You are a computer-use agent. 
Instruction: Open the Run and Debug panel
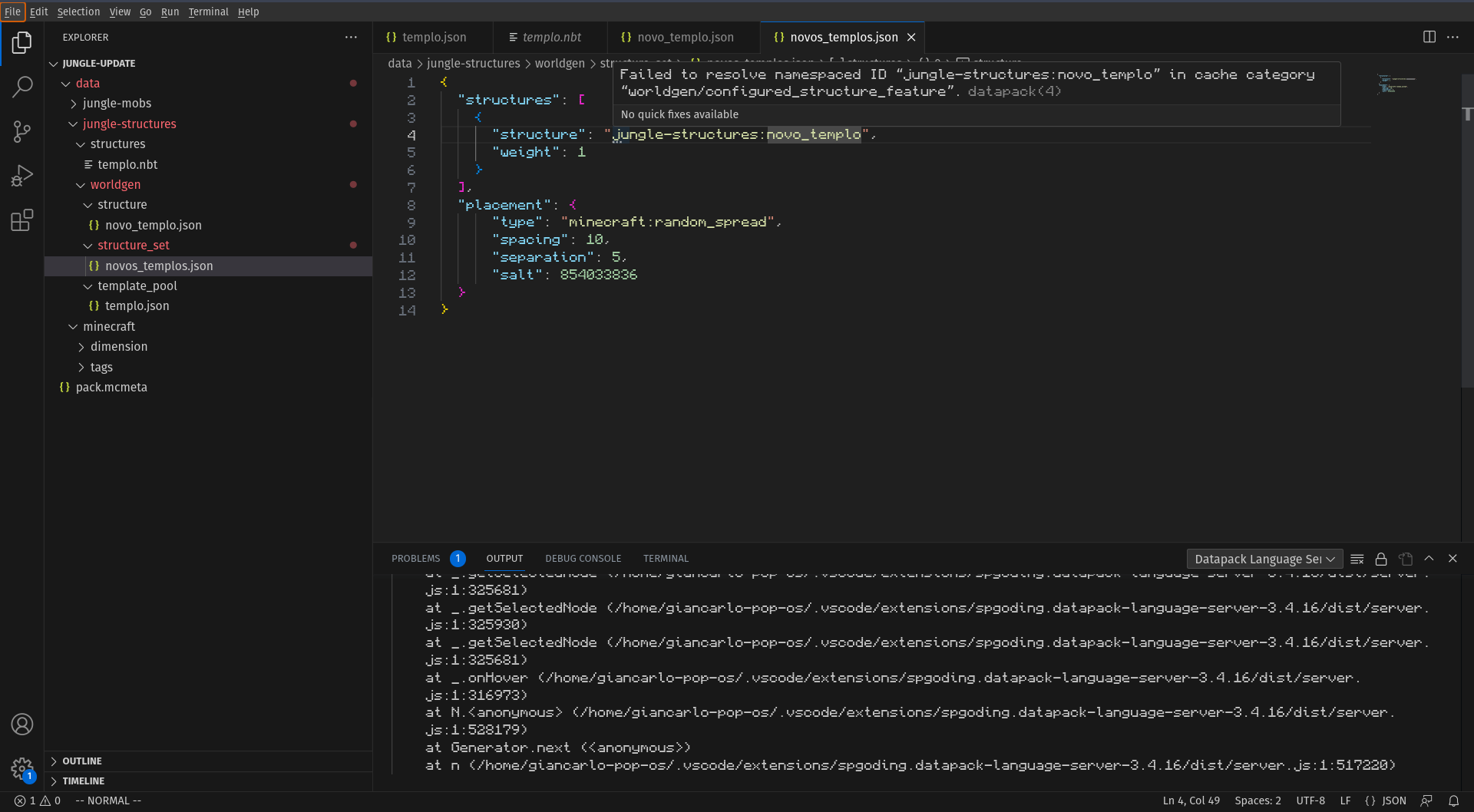click(22, 175)
